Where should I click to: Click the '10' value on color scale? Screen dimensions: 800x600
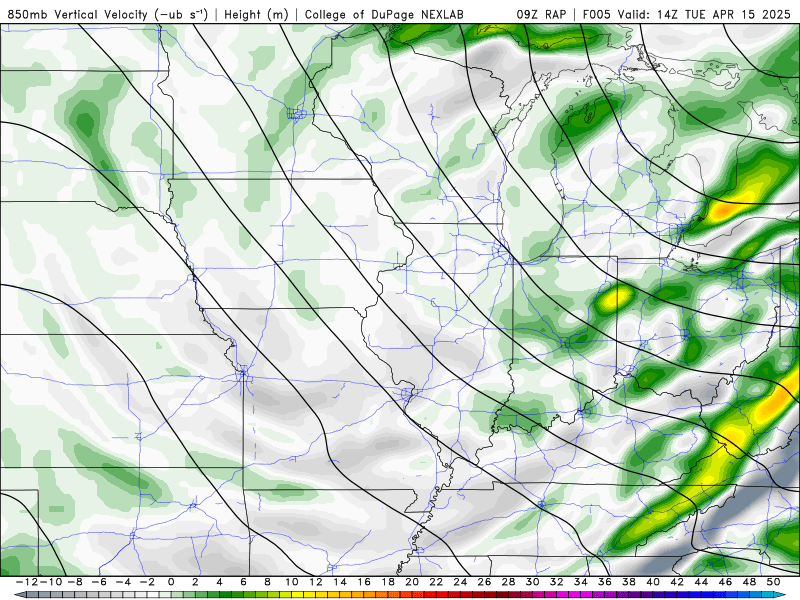point(291,582)
